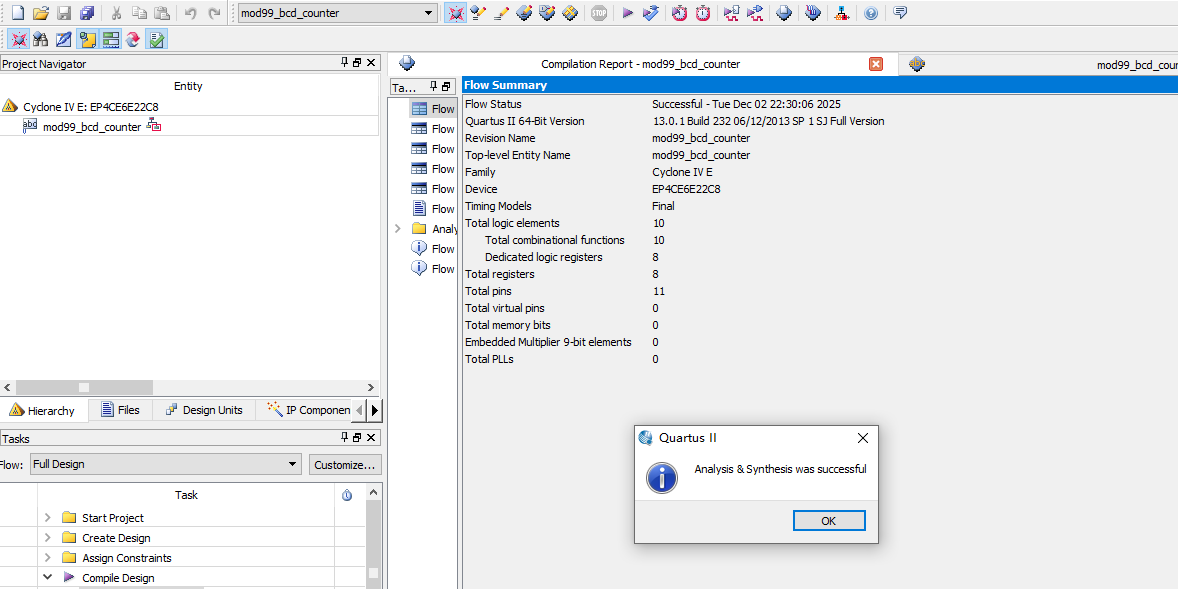Click the Flow Summary header bar
1178x589 pixels.
point(820,85)
